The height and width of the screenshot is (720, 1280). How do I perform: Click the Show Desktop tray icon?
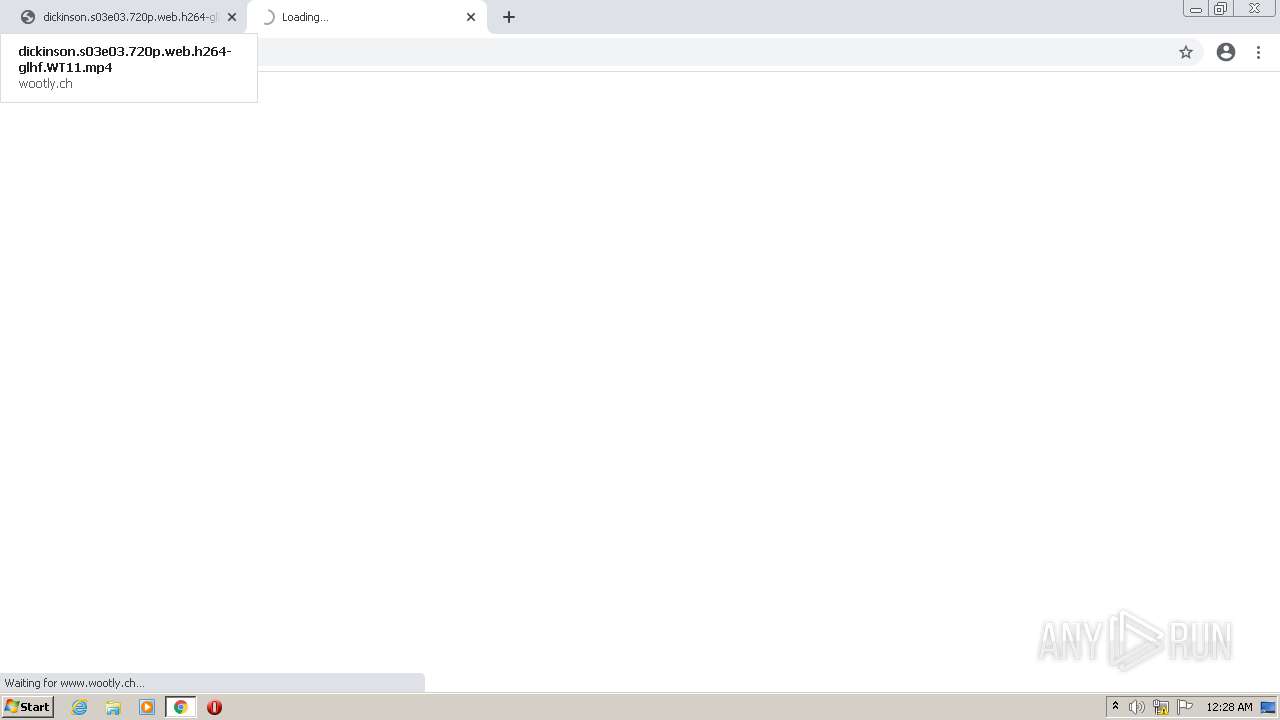[x=1268, y=707]
